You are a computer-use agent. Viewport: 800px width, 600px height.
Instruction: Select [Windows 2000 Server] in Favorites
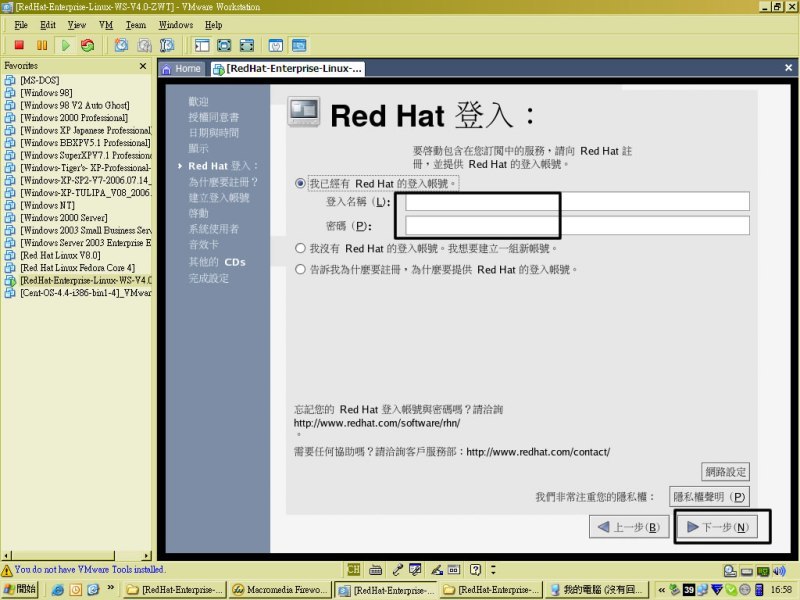tap(64, 218)
